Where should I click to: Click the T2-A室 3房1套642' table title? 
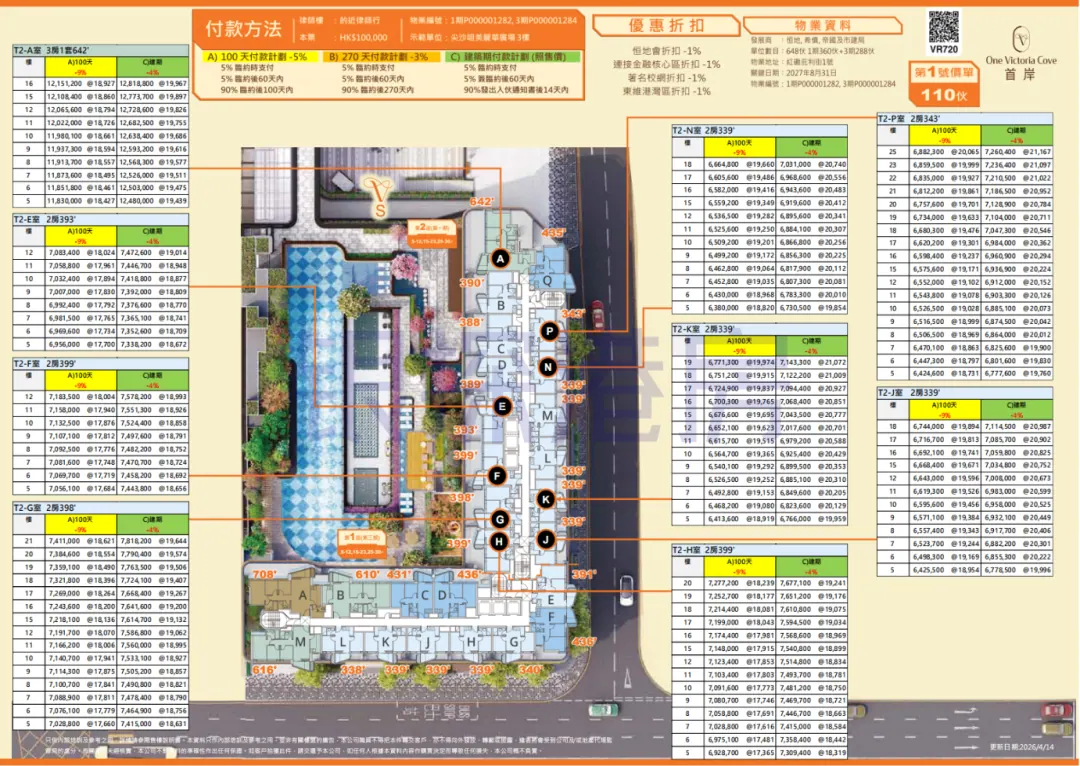click(x=101, y=50)
